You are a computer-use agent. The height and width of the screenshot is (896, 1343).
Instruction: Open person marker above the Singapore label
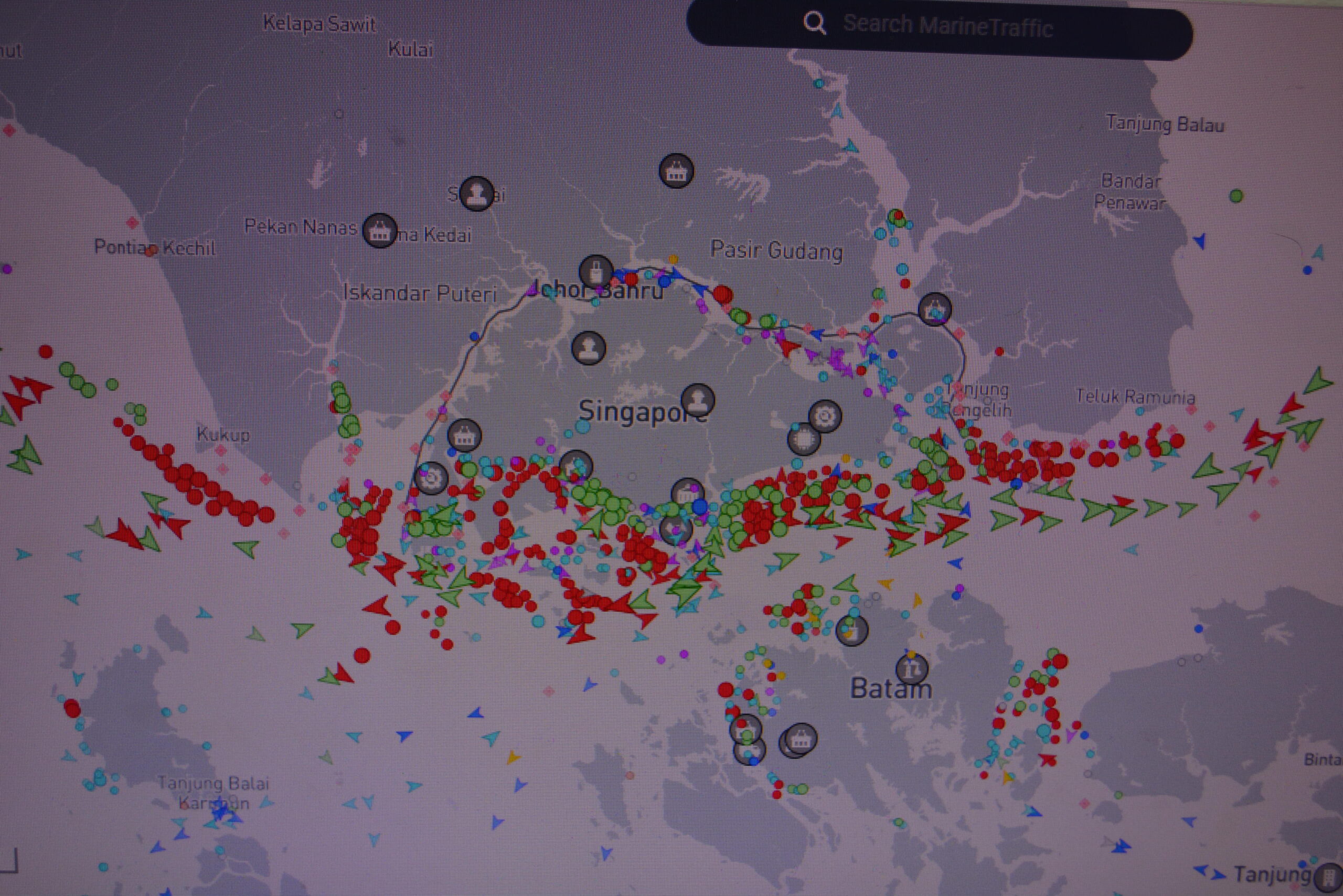(x=589, y=347)
